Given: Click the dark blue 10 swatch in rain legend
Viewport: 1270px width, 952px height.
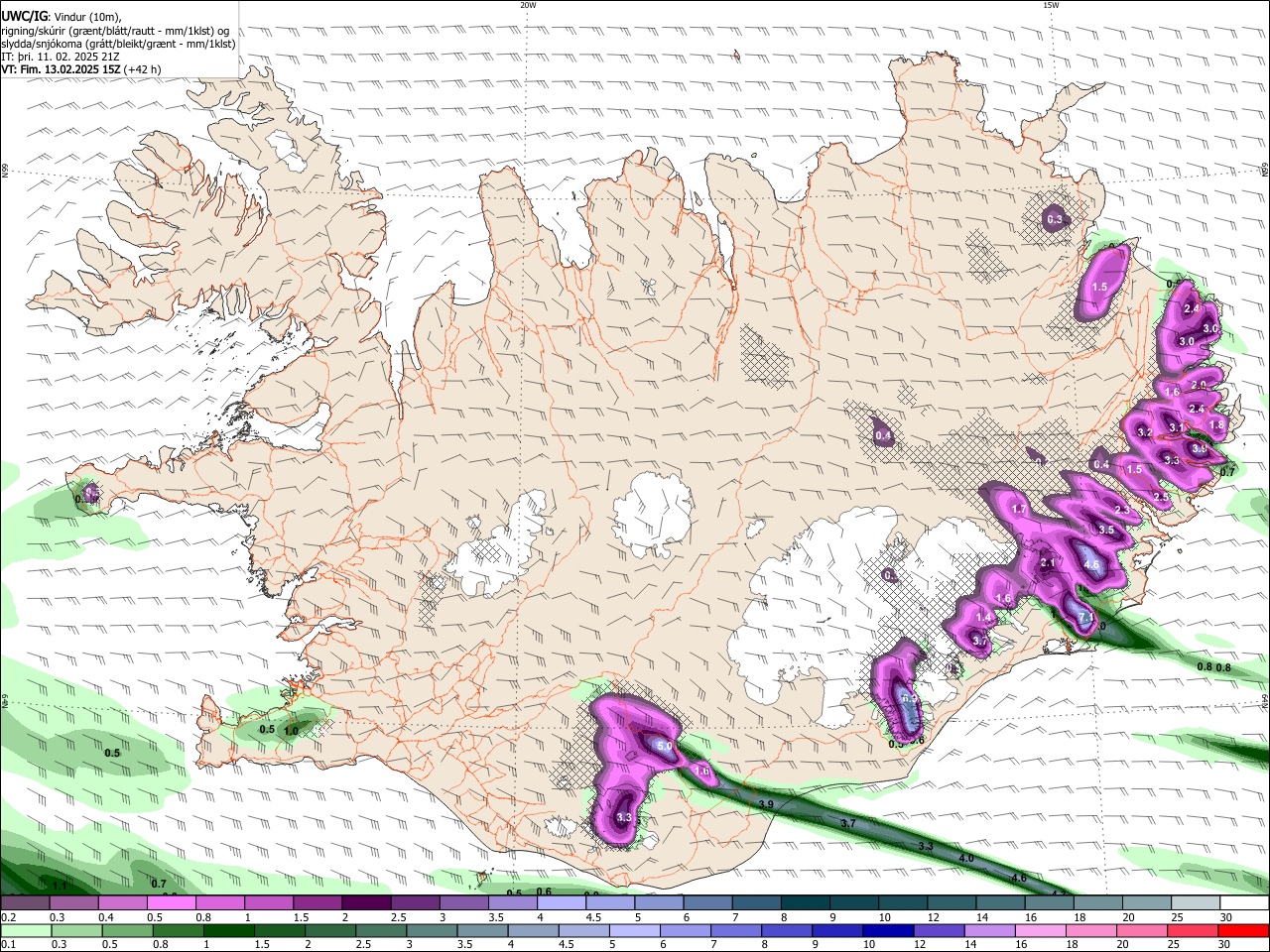Looking at the screenshot, I should click(x=886, y=931).
